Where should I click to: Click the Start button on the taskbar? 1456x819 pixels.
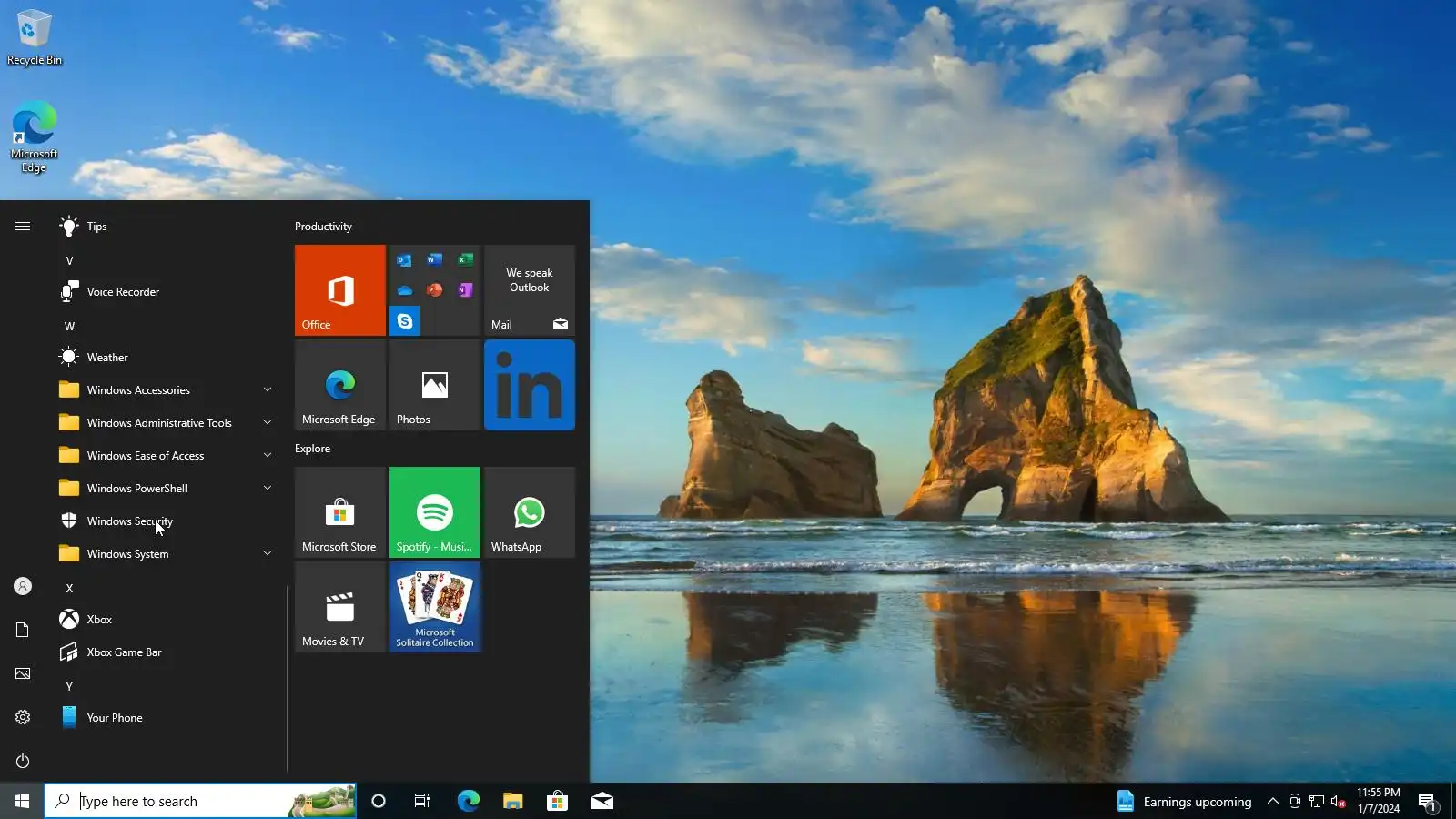(22, 801)
